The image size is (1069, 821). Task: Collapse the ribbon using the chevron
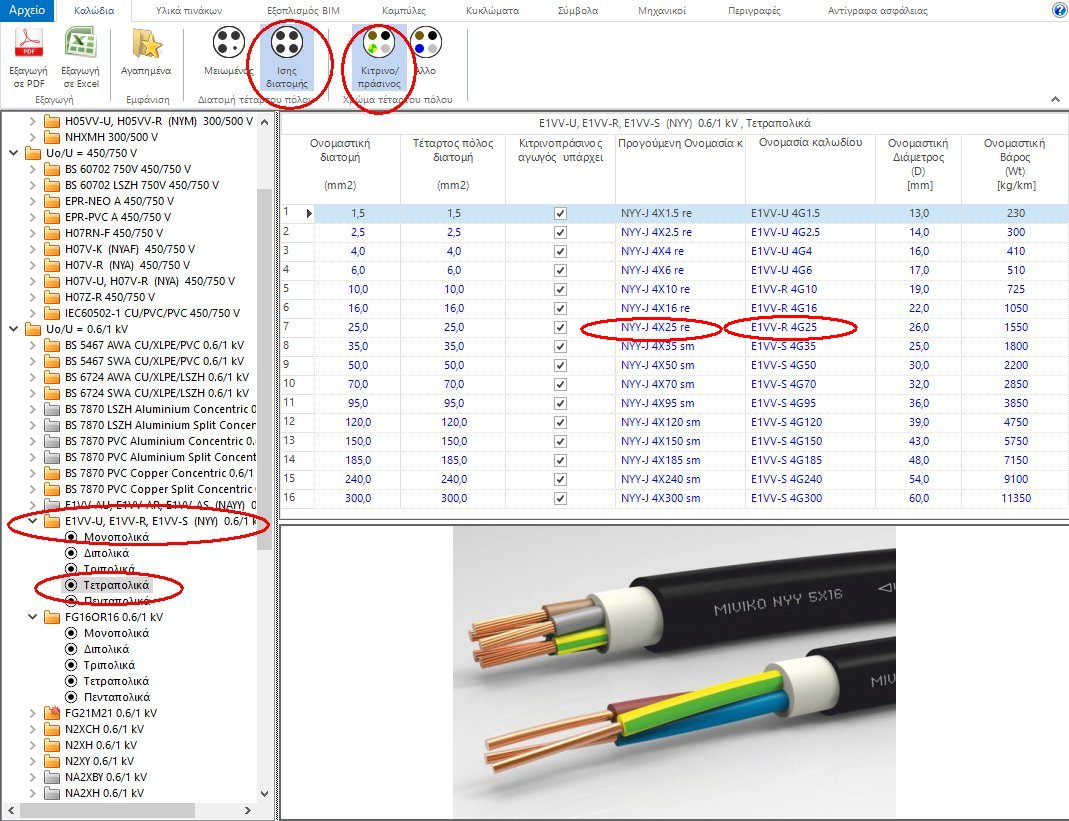tap(1055, 100)
